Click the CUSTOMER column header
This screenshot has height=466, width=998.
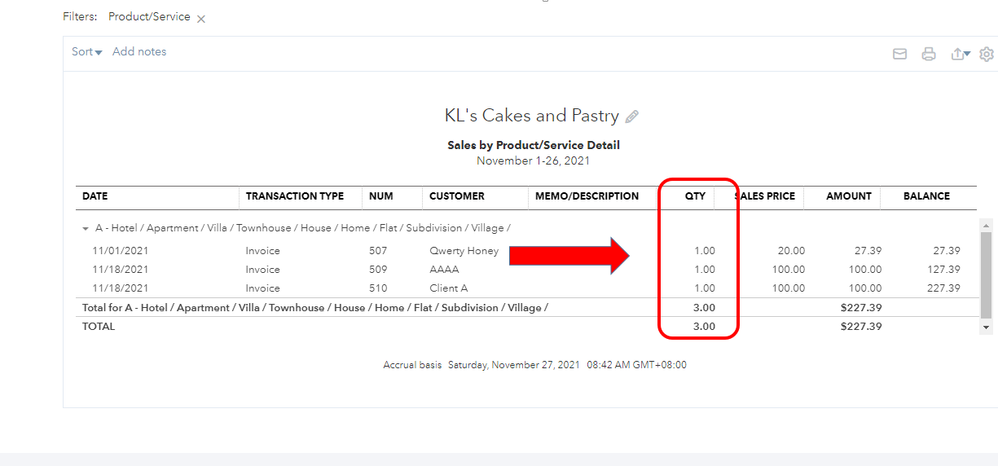(457, 196)
